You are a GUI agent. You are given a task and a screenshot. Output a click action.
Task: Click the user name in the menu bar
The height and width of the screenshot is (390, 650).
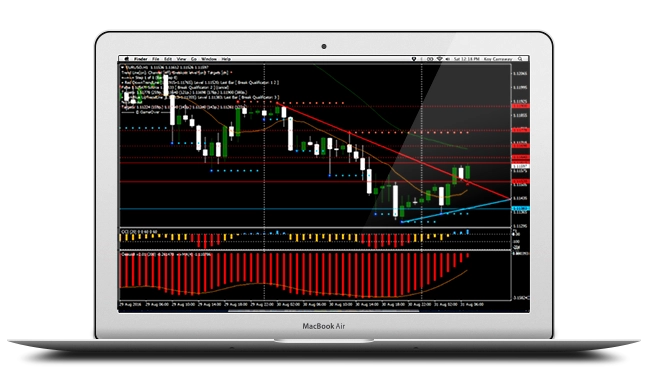(498, 59)
